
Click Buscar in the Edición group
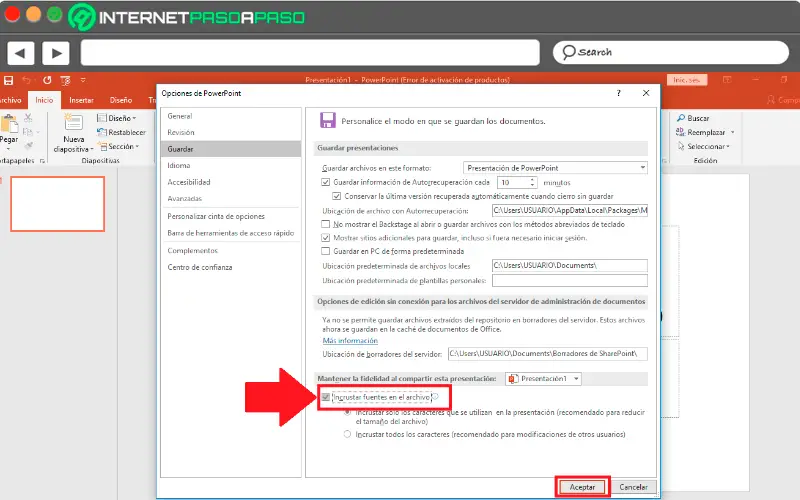click(693, 118)
